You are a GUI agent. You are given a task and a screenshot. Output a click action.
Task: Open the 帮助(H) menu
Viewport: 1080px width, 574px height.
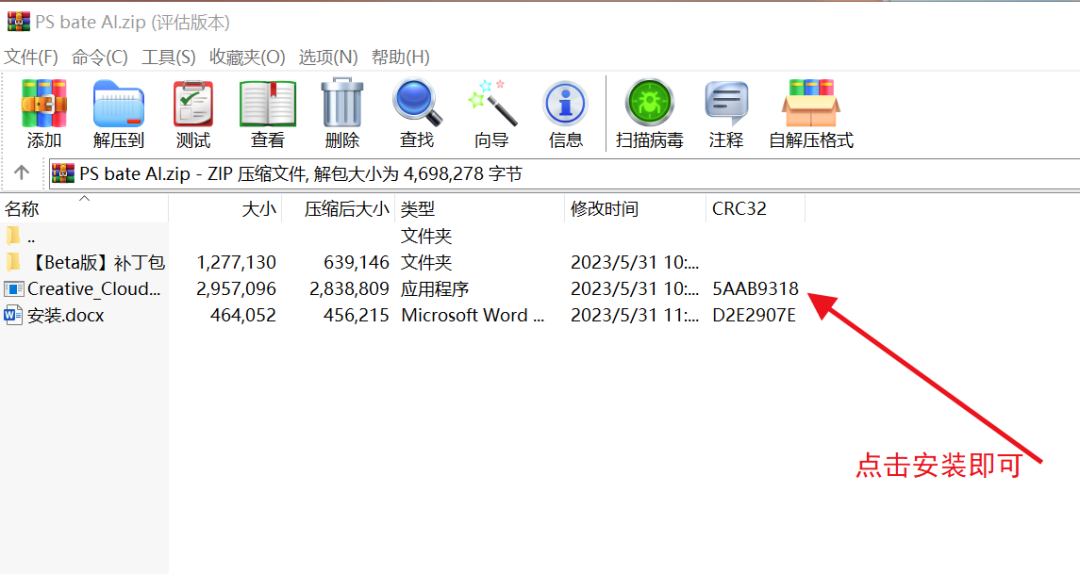[400, 57]
